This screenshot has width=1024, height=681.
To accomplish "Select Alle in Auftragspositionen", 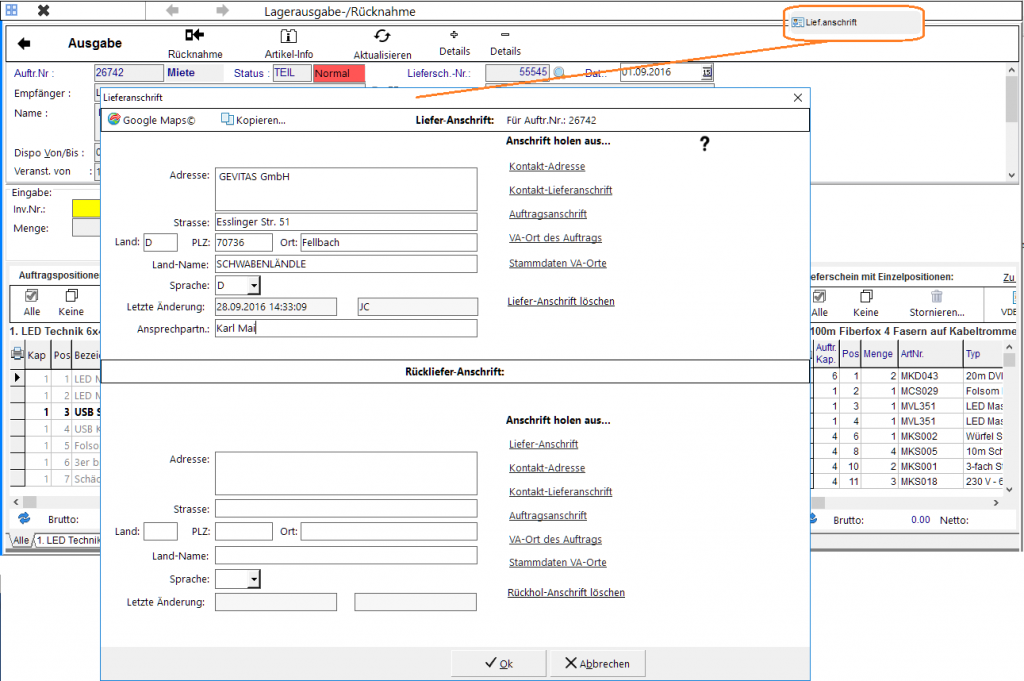I will (31, 303).
